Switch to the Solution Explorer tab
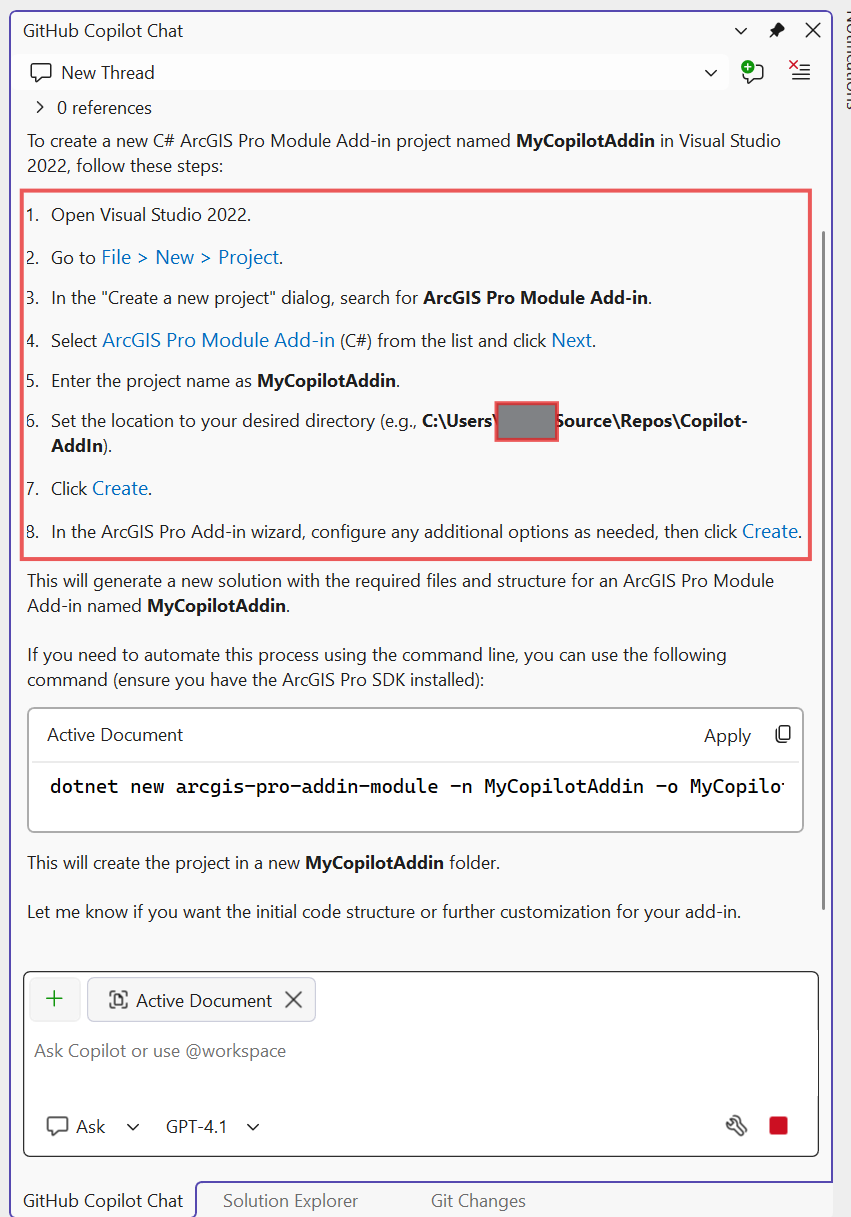The height and width of the screenshot is (1217, 851). 289,1200
